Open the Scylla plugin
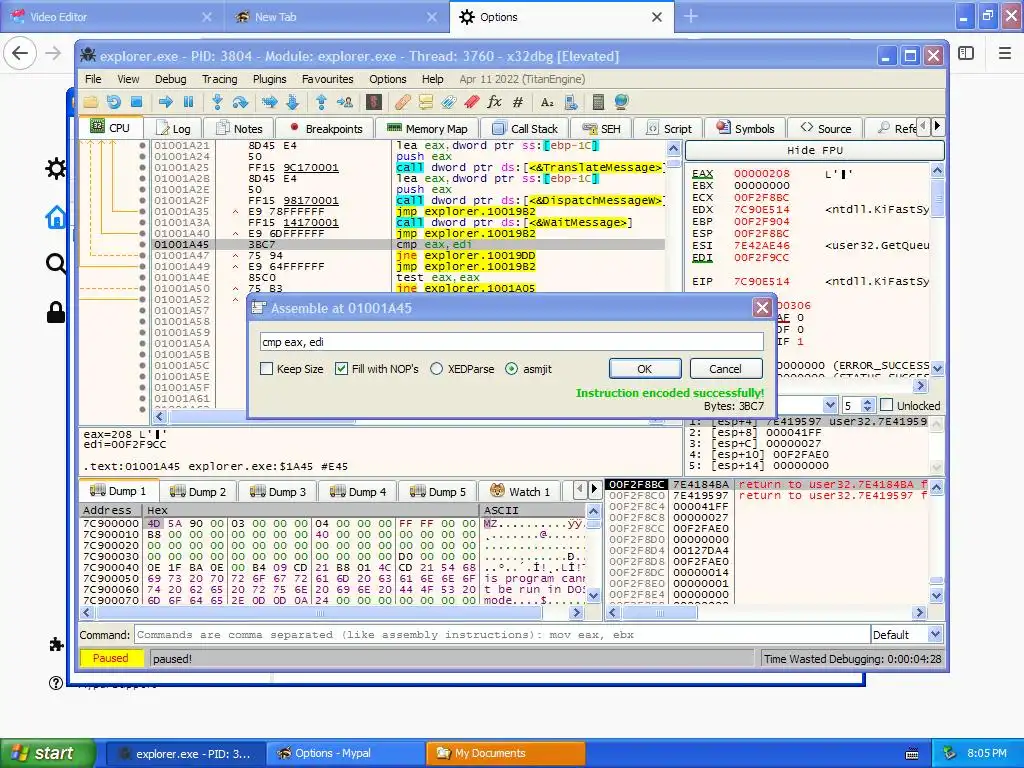Image resolution: width=1024 pixels, height=768 pixels. (374, 102)
